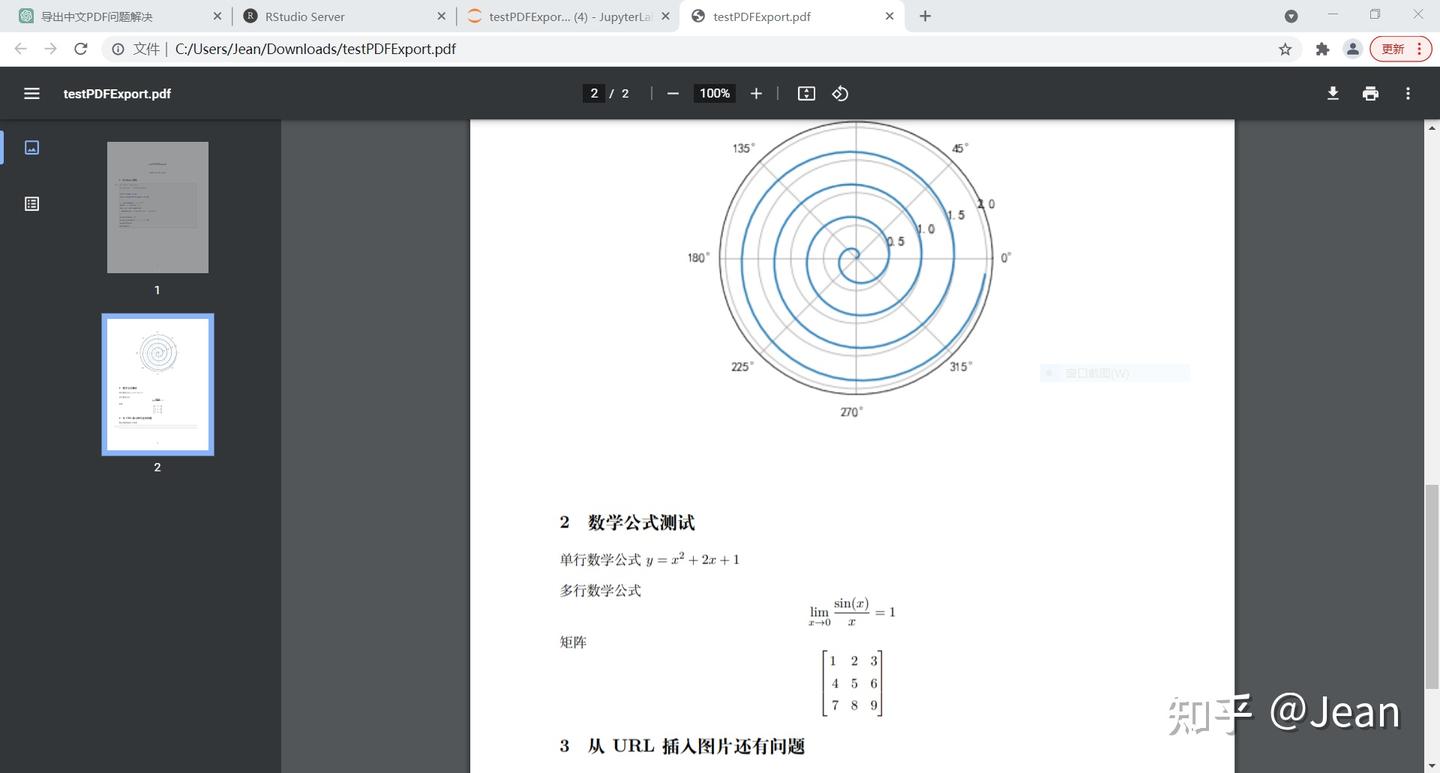The width and height of the screenshot is (1440, 773).
Task: Click the 更新 update button
Action: coord(1394,48)
